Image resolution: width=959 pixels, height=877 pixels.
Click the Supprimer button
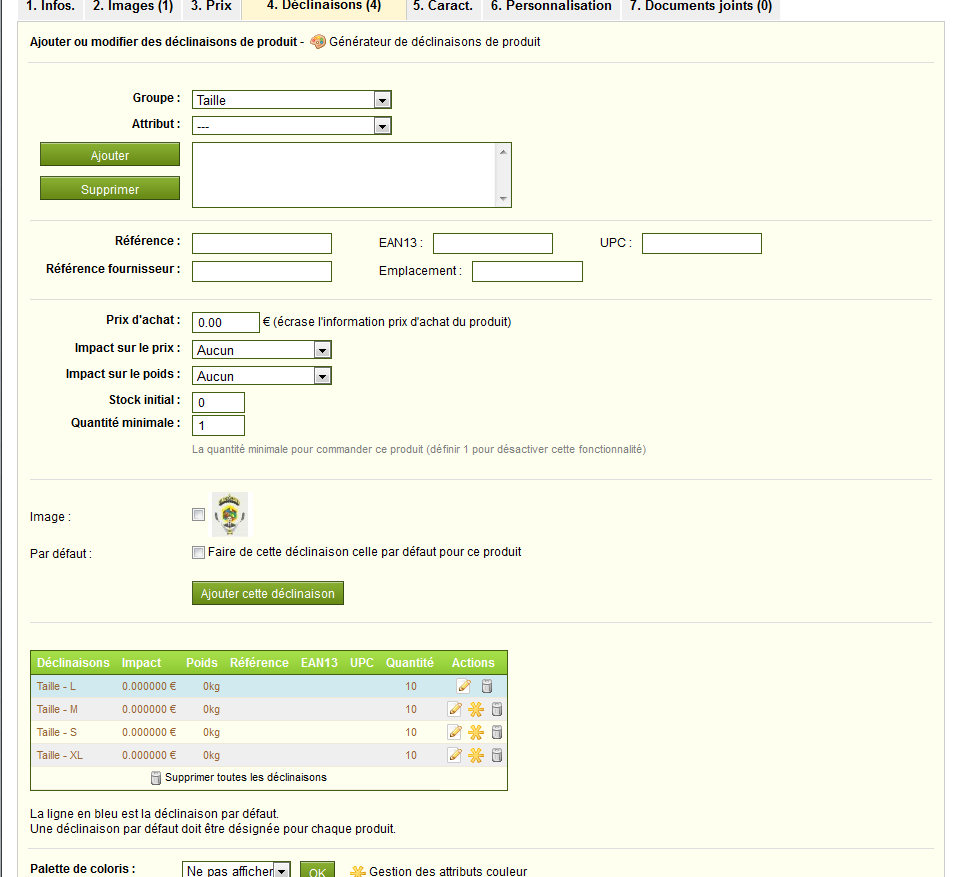click(110, 189)
